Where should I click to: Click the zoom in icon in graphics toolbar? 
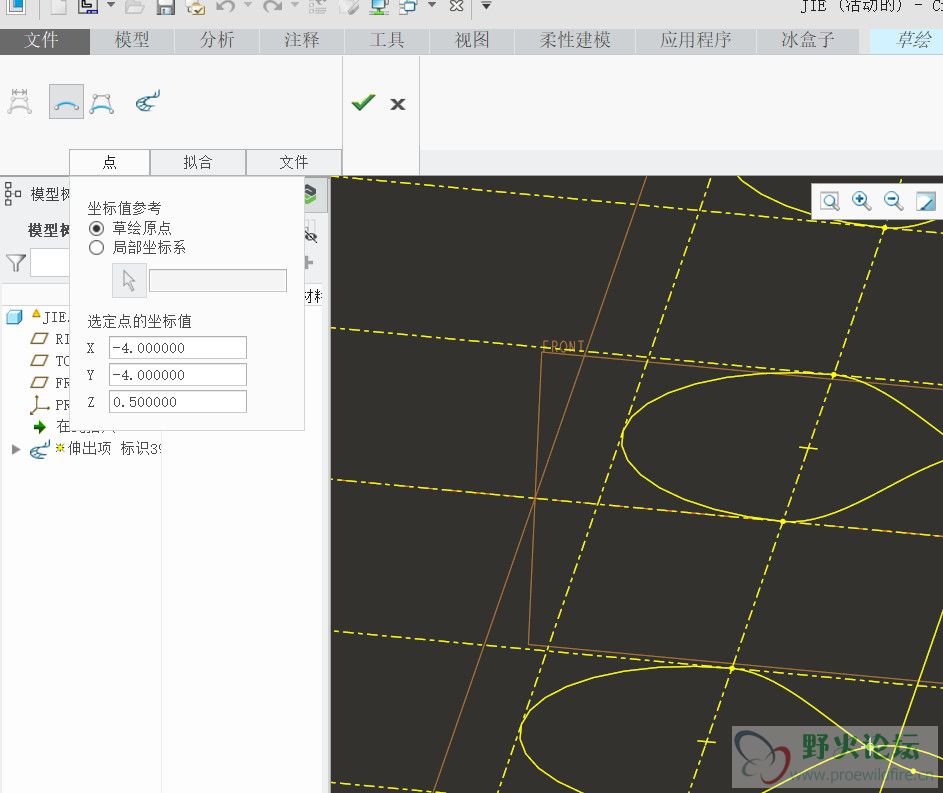click(861, 201)
